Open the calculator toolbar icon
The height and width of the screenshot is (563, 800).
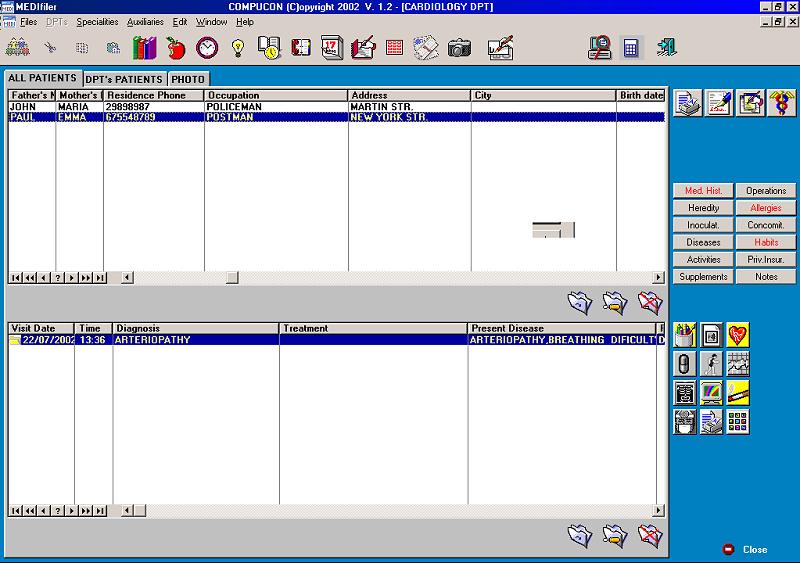(x=631, y=48)
